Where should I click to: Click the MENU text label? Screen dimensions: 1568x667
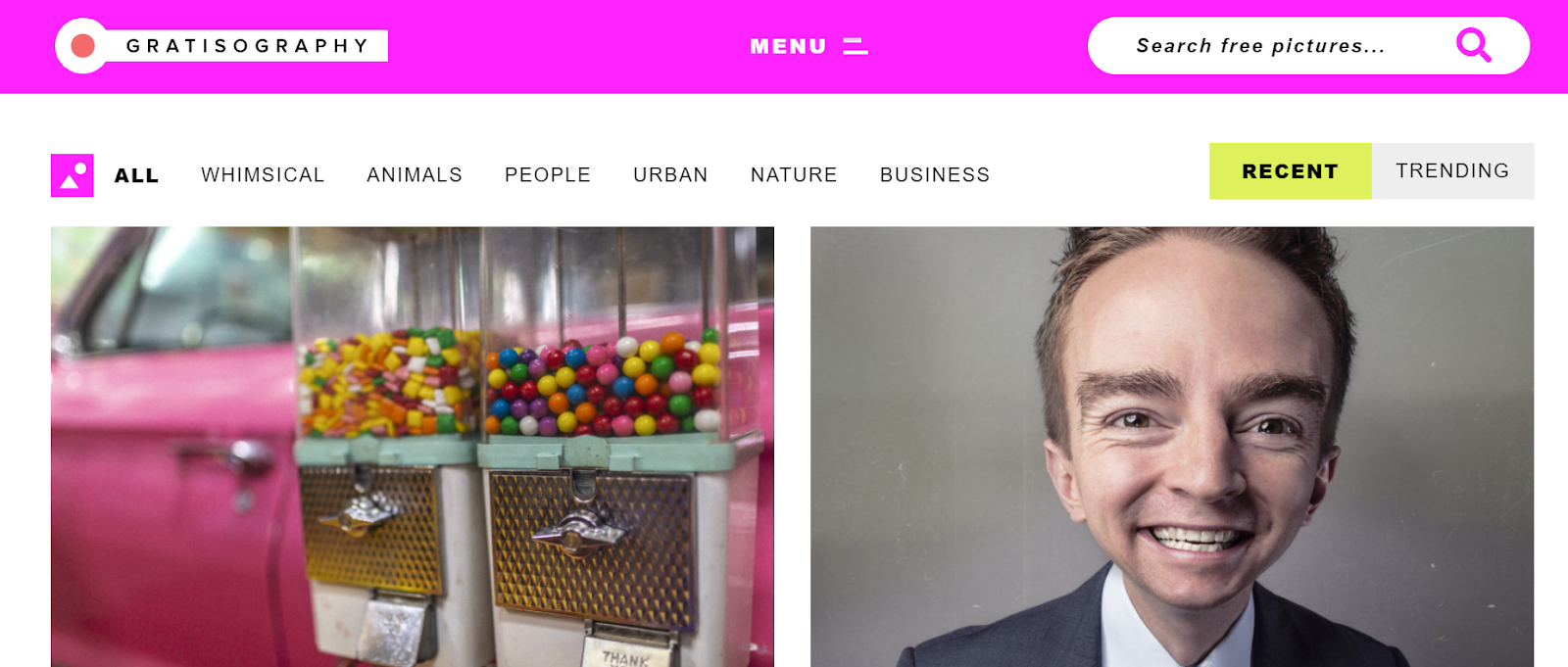click(788, 46)
